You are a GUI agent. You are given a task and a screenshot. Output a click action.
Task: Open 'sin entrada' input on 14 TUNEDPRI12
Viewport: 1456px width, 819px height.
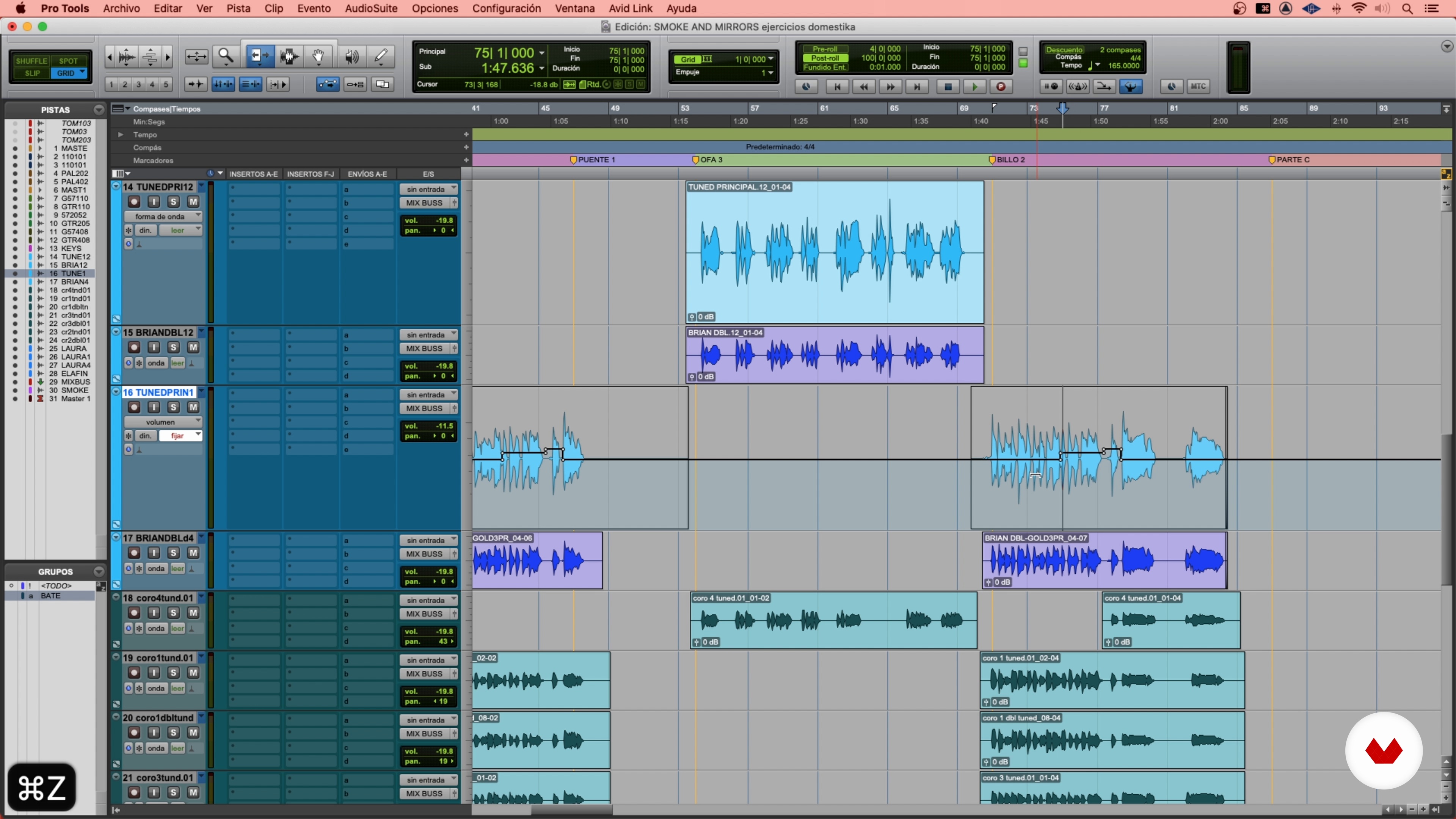(x=428, y=189)
